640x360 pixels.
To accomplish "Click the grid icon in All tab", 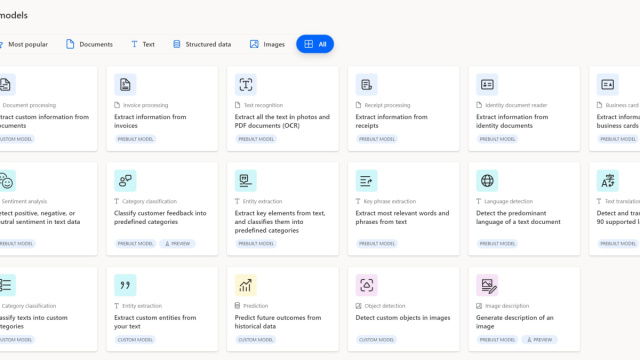I will 309,44.
